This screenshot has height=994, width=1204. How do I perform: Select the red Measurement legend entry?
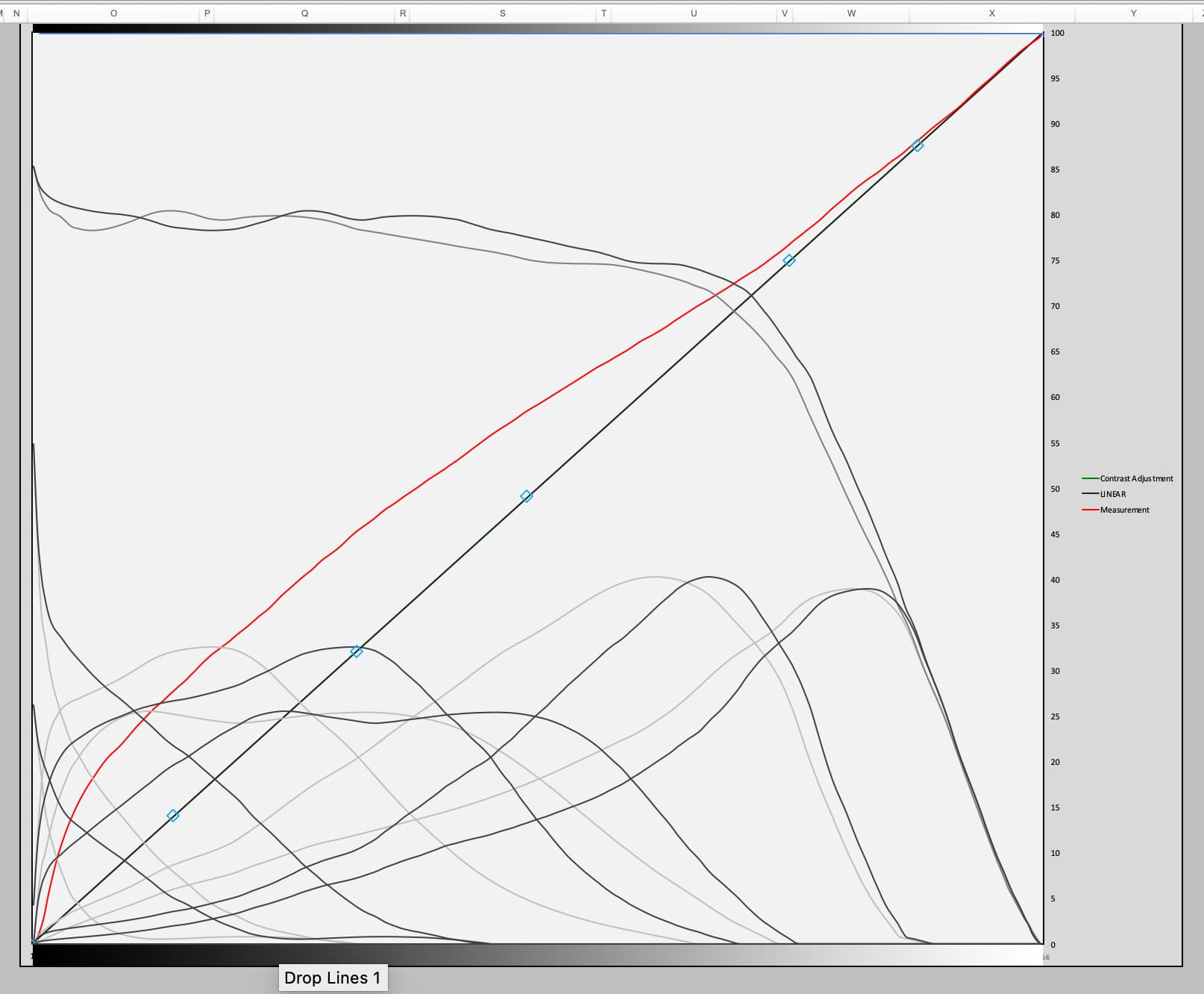(1124, 510)
